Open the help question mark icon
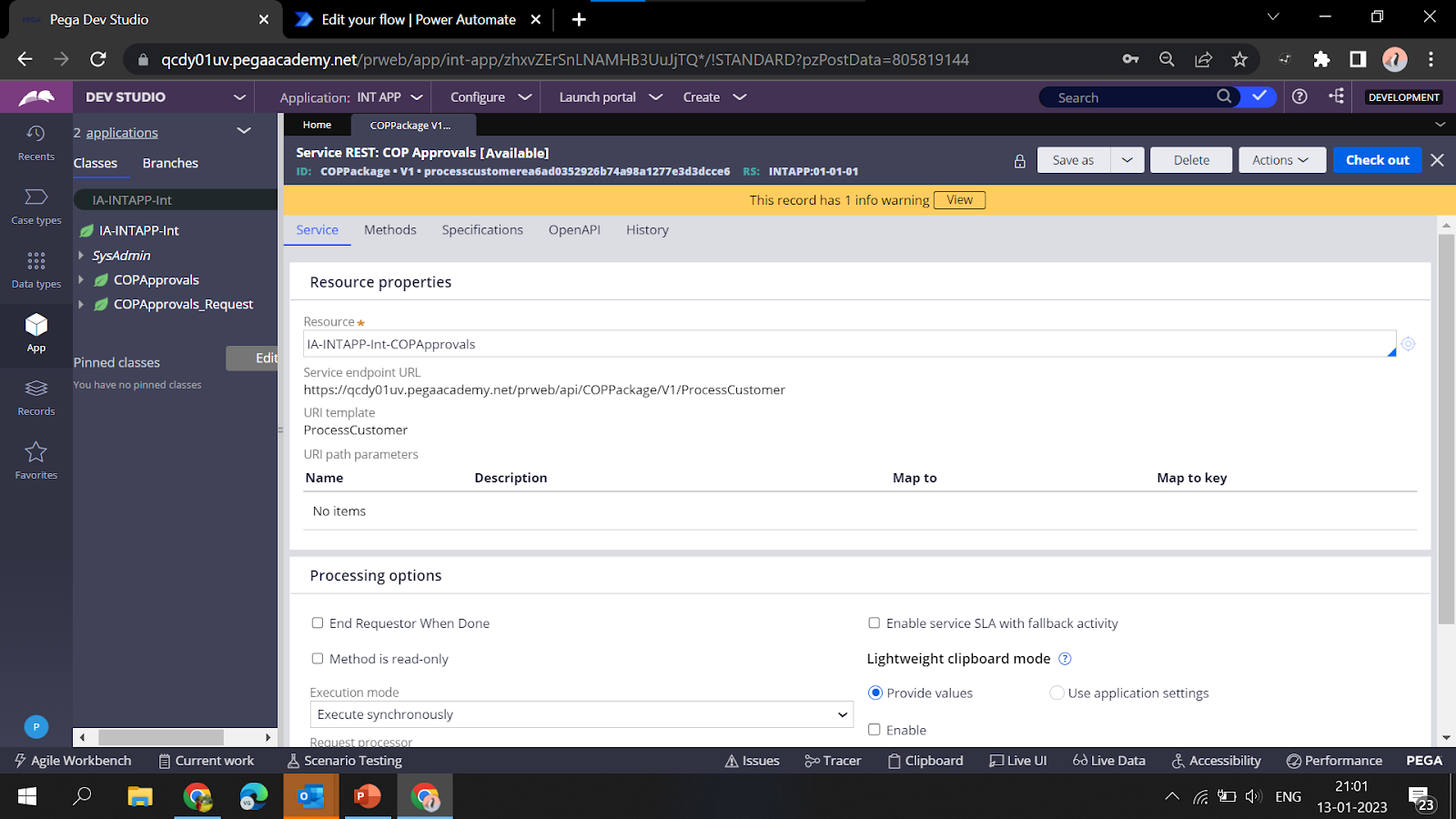The width and height of the screenshot is (1456, 819). pos(1299,96)
